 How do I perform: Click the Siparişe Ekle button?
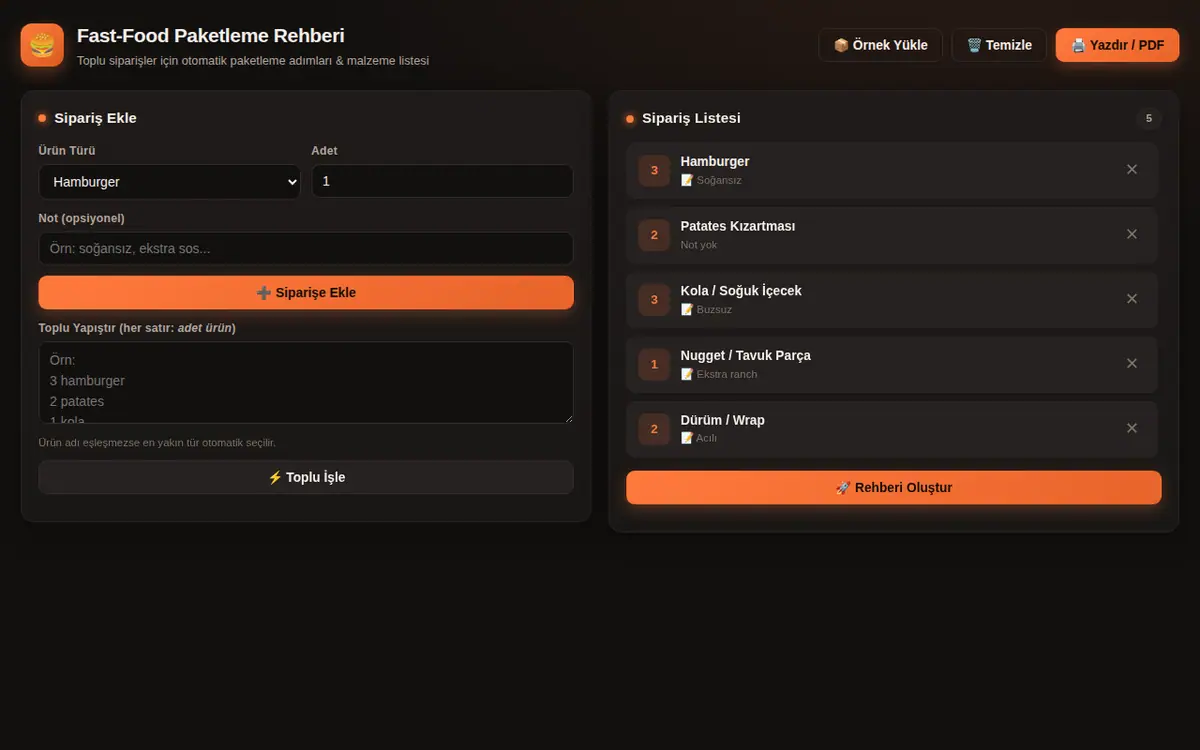[x=306, y=293]
